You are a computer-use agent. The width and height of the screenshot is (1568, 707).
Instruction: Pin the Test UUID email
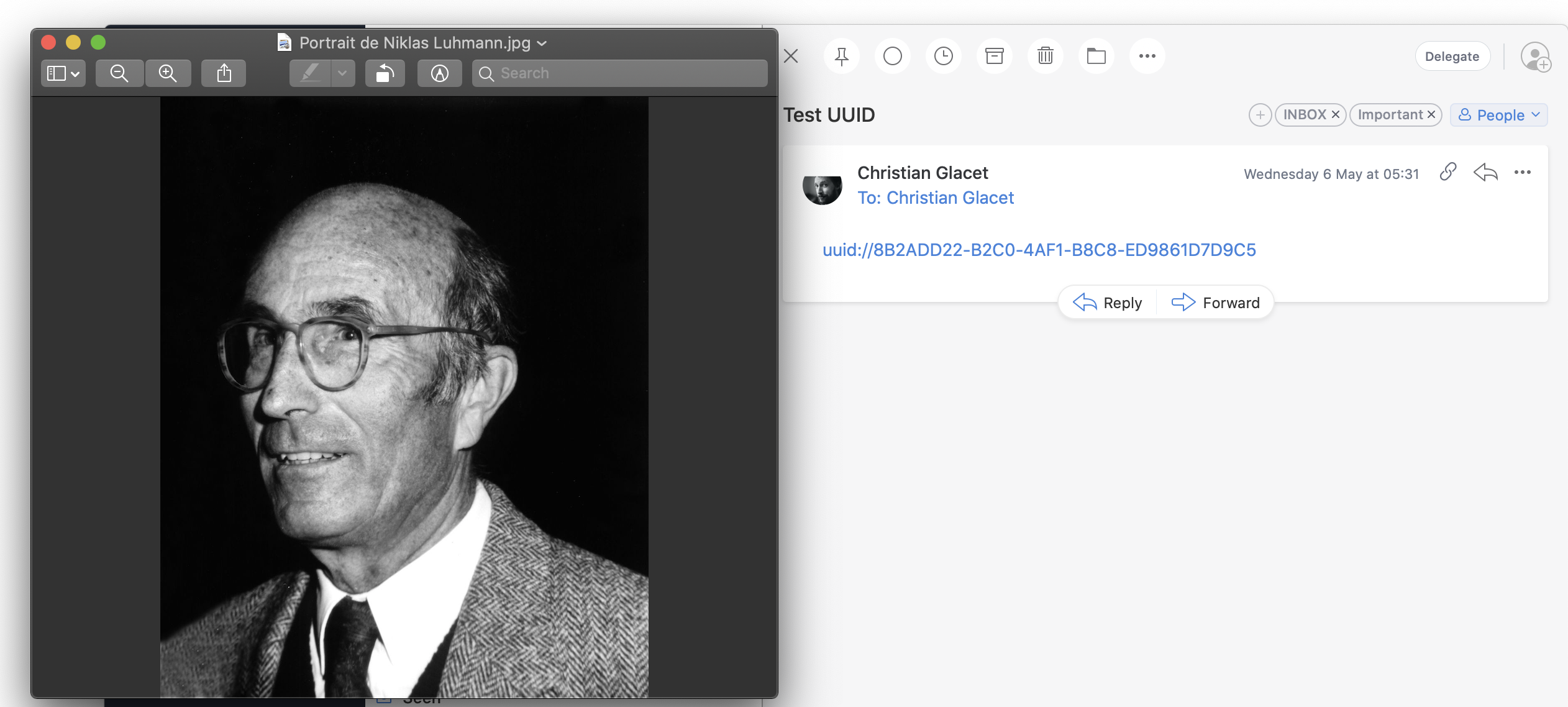click(x=841, y=57)
